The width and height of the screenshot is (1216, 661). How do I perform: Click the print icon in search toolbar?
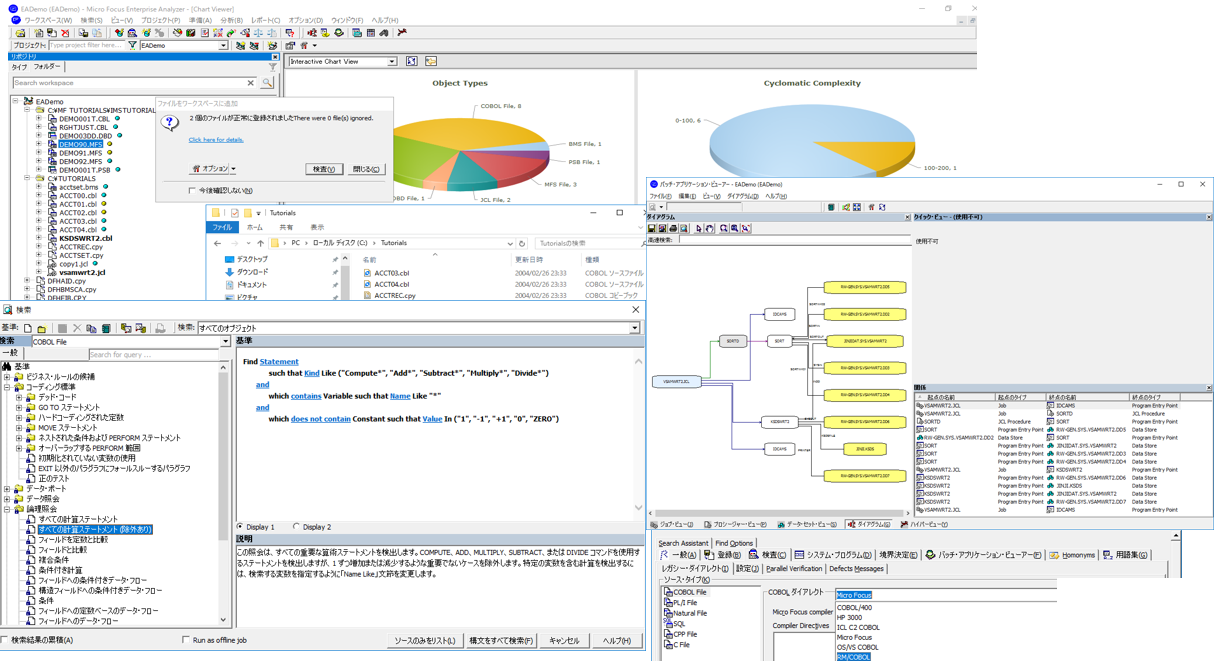point(160,328)
